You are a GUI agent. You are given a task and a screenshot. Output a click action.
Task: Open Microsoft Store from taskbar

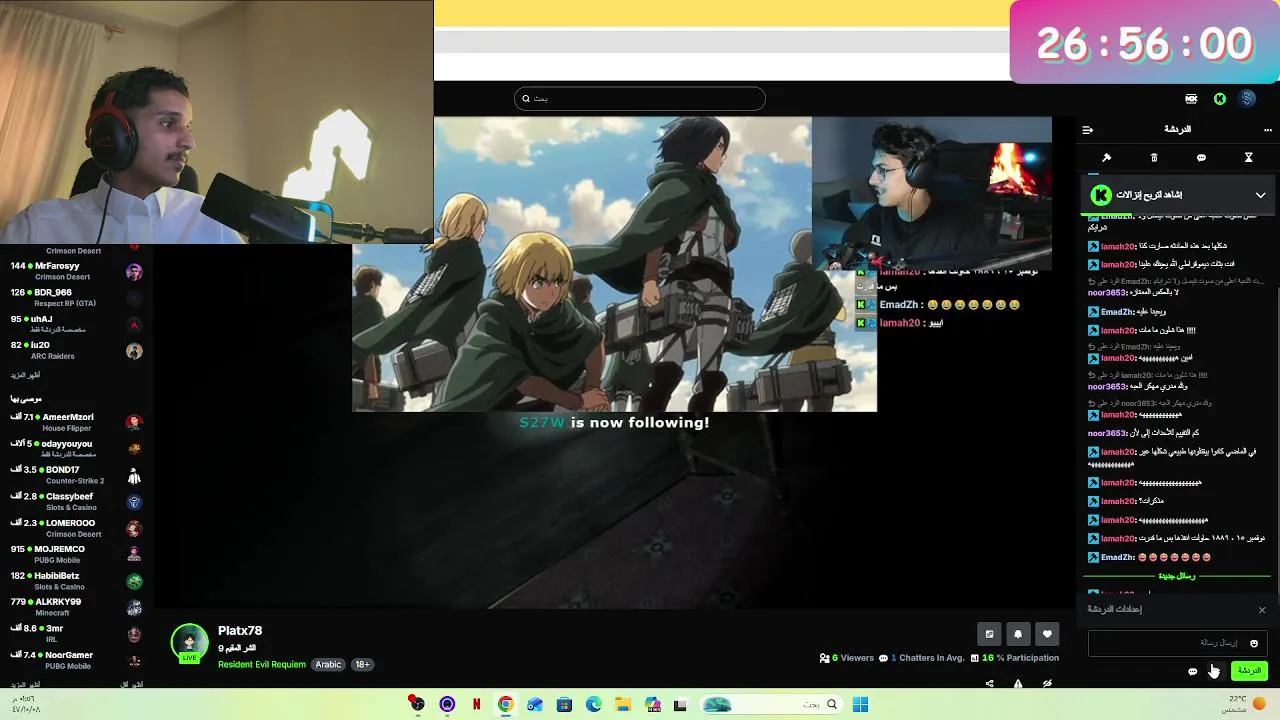point(564,705)
